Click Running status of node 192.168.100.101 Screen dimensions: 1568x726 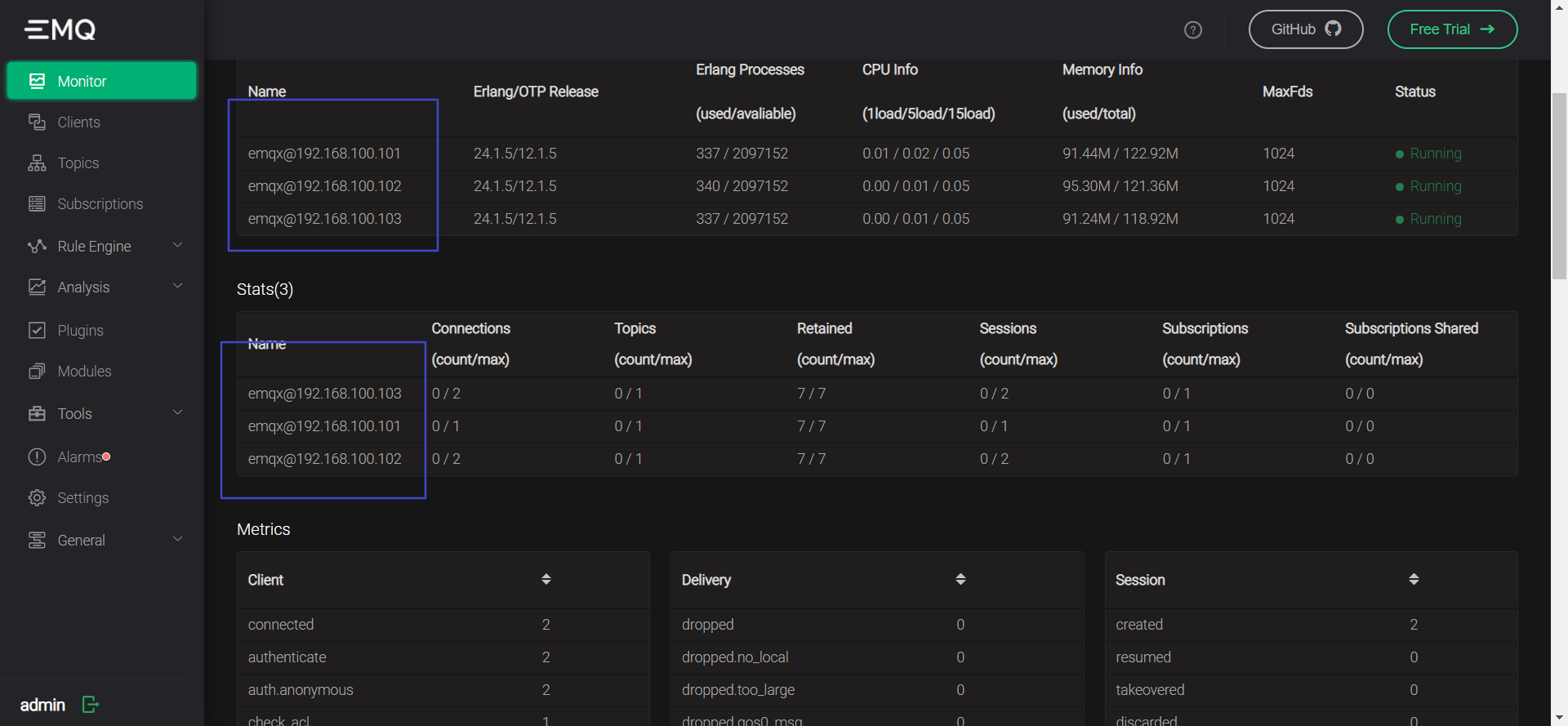coord(1428,154)
